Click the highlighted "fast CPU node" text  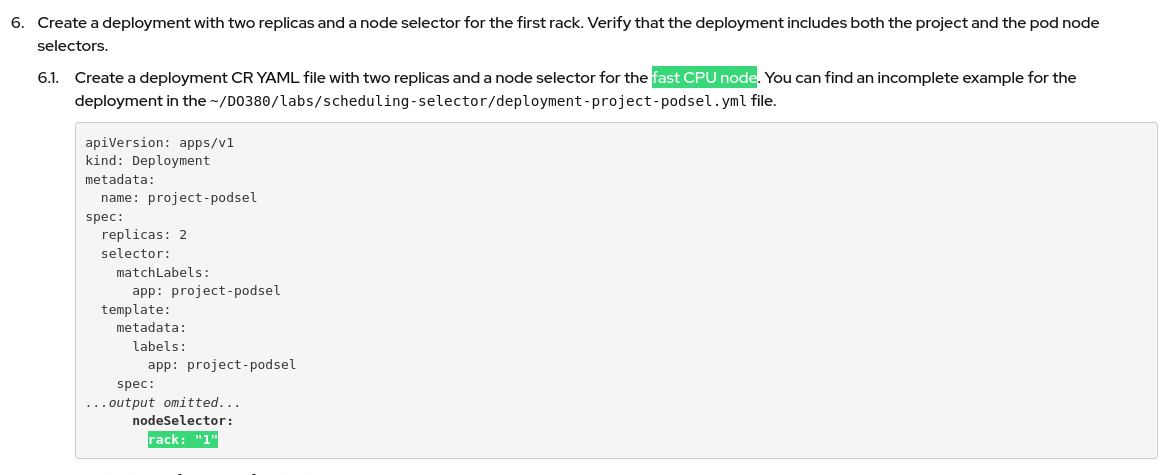tap(704, 78)
